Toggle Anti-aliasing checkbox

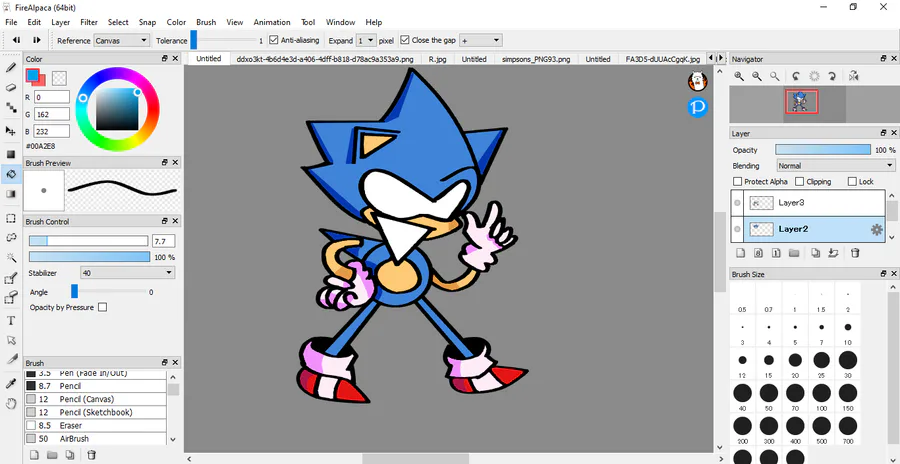click(274, 40)
